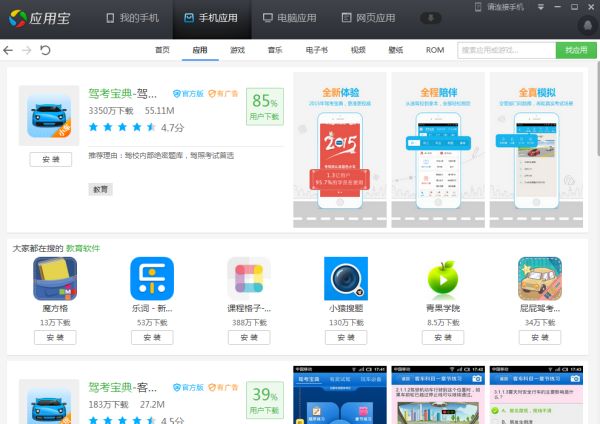The image size is (600, 424).
Task: Install 屁屁驾考 app
Action: (x=540, y=338)
